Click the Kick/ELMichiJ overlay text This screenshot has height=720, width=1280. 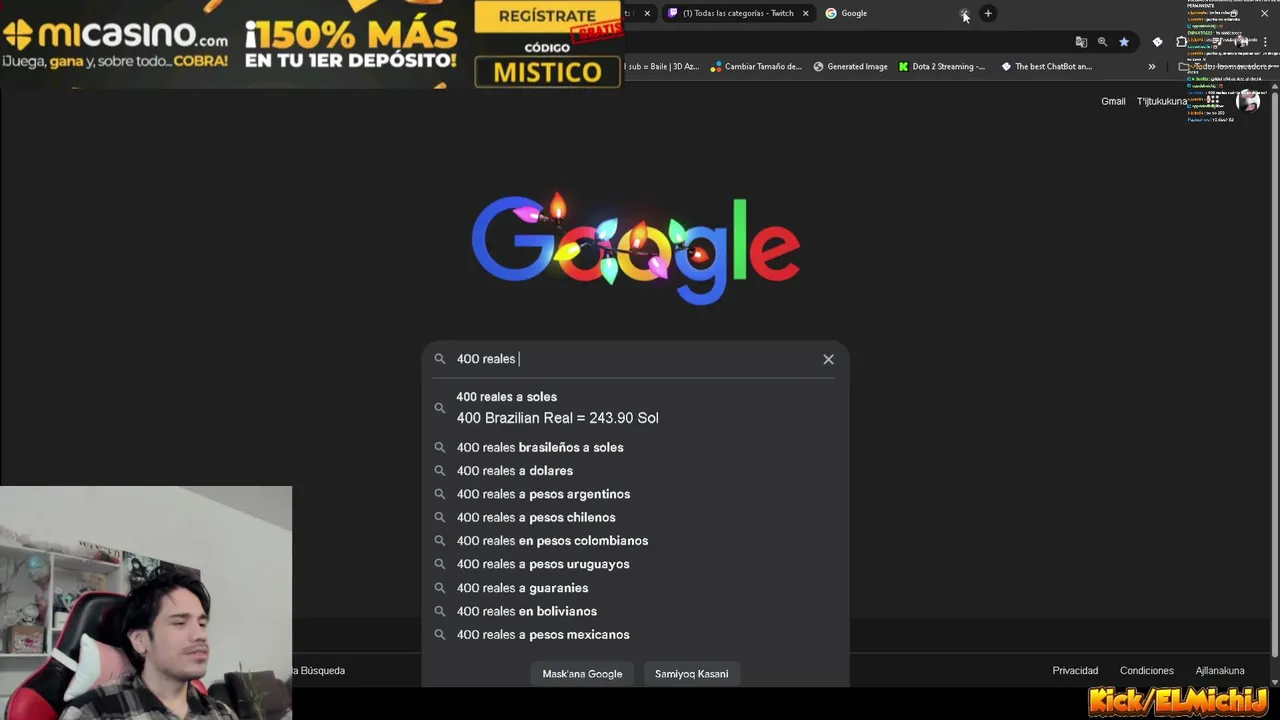[1179, 701]
